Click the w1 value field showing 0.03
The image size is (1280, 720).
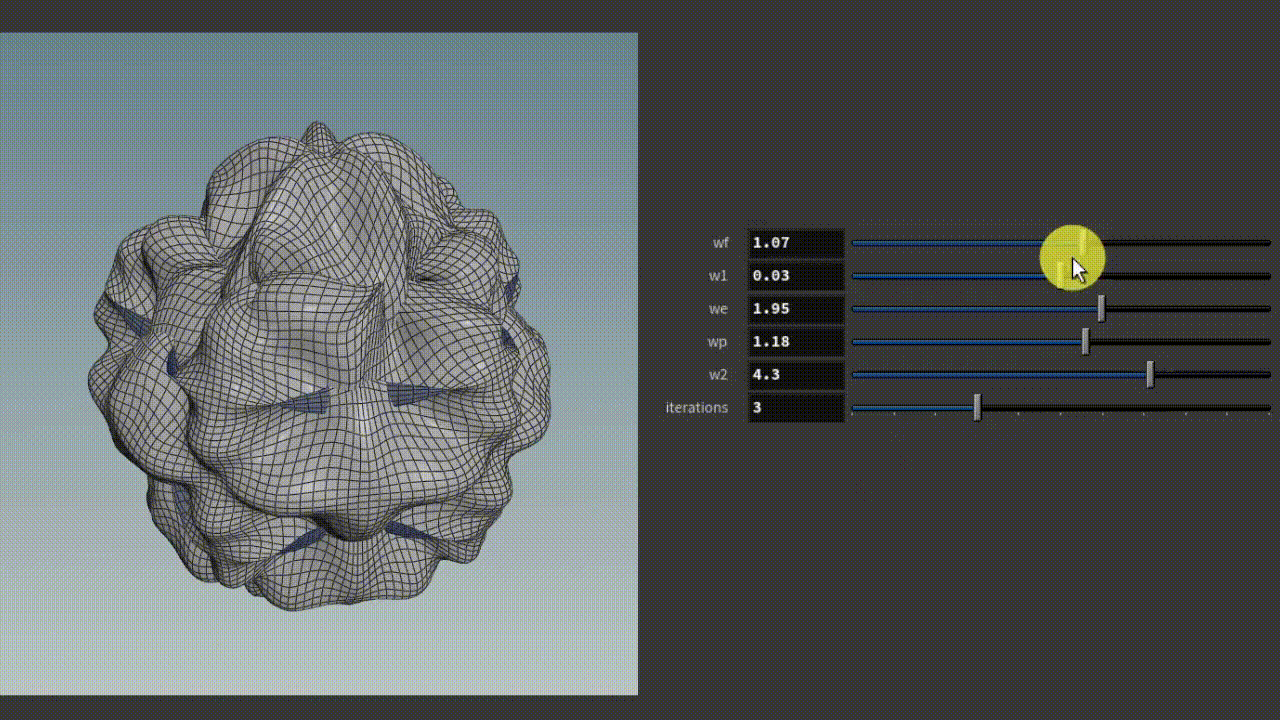point(796,276)
